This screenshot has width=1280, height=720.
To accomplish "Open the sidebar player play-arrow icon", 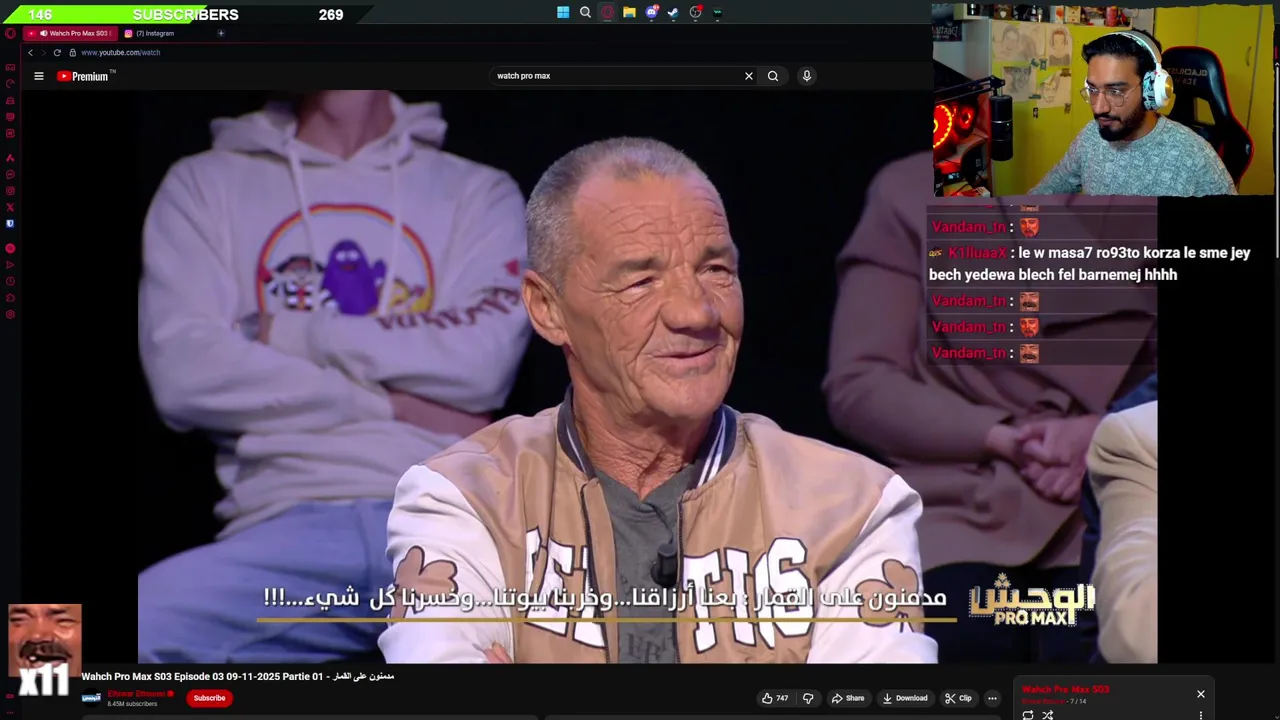I will tap(11, 265).
